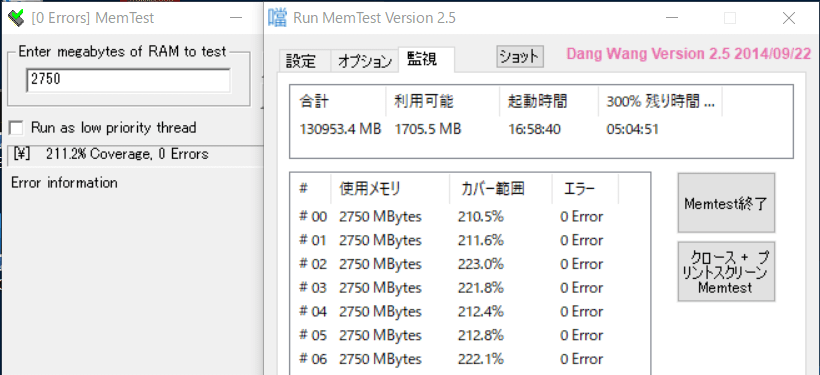This screenshot has width=820, height=375.
Task: Click the 211.6% coverage value
Action: [x=482, y=241]
